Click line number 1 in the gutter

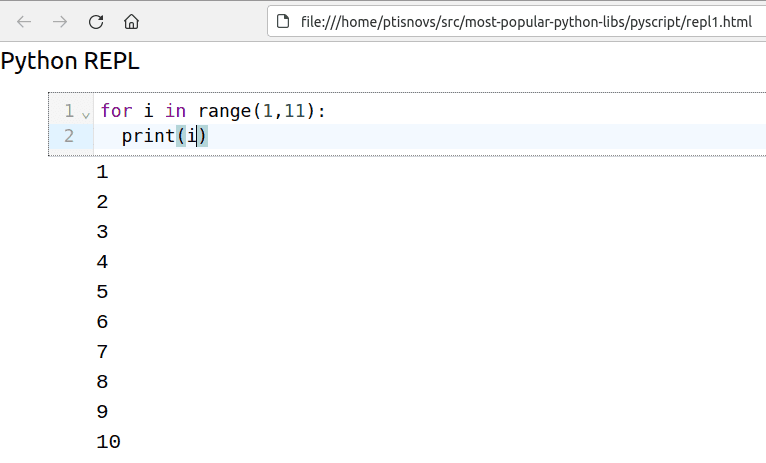coord(69,111)
